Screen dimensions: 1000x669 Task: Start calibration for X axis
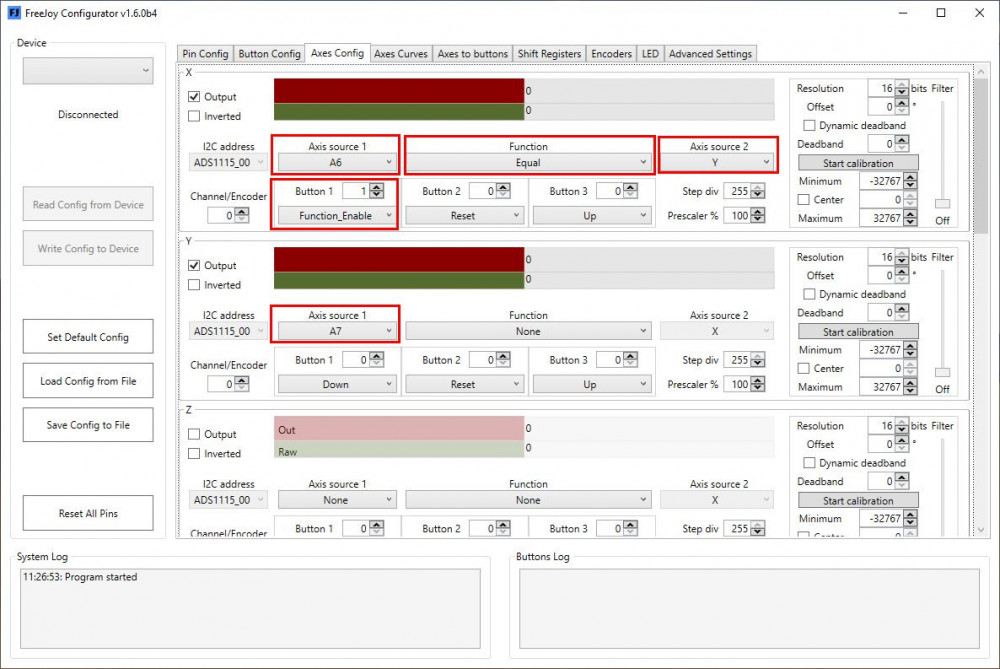858,163
